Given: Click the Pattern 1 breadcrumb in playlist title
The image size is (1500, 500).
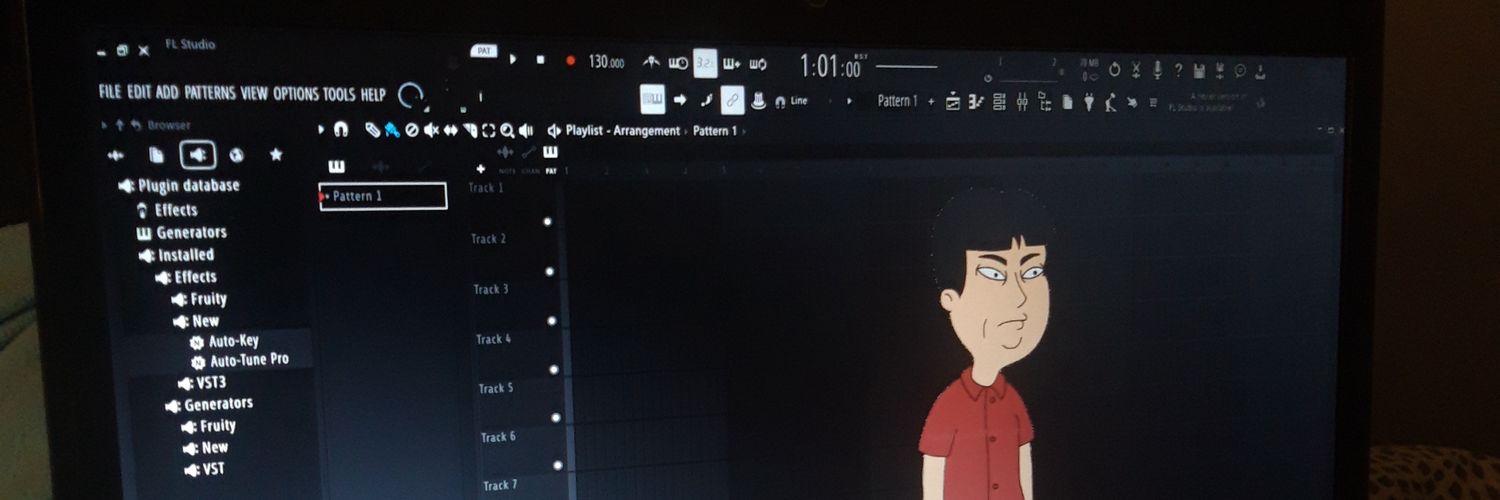Looking at the screenshot, I should [x=715, y=131].
